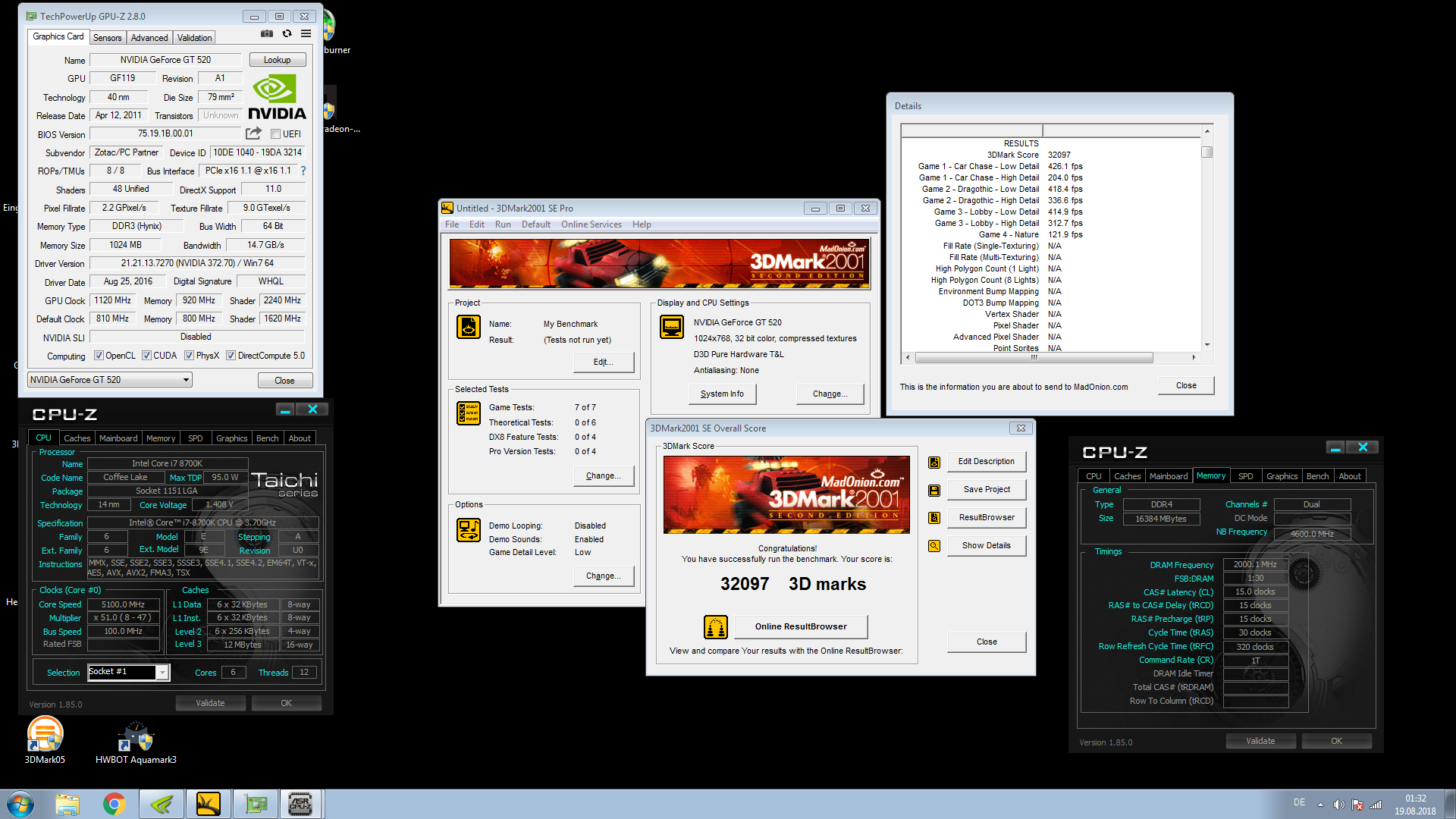Open the NVIDIA GeForce GT 520 GPU dropdown

tap(109, 380)
